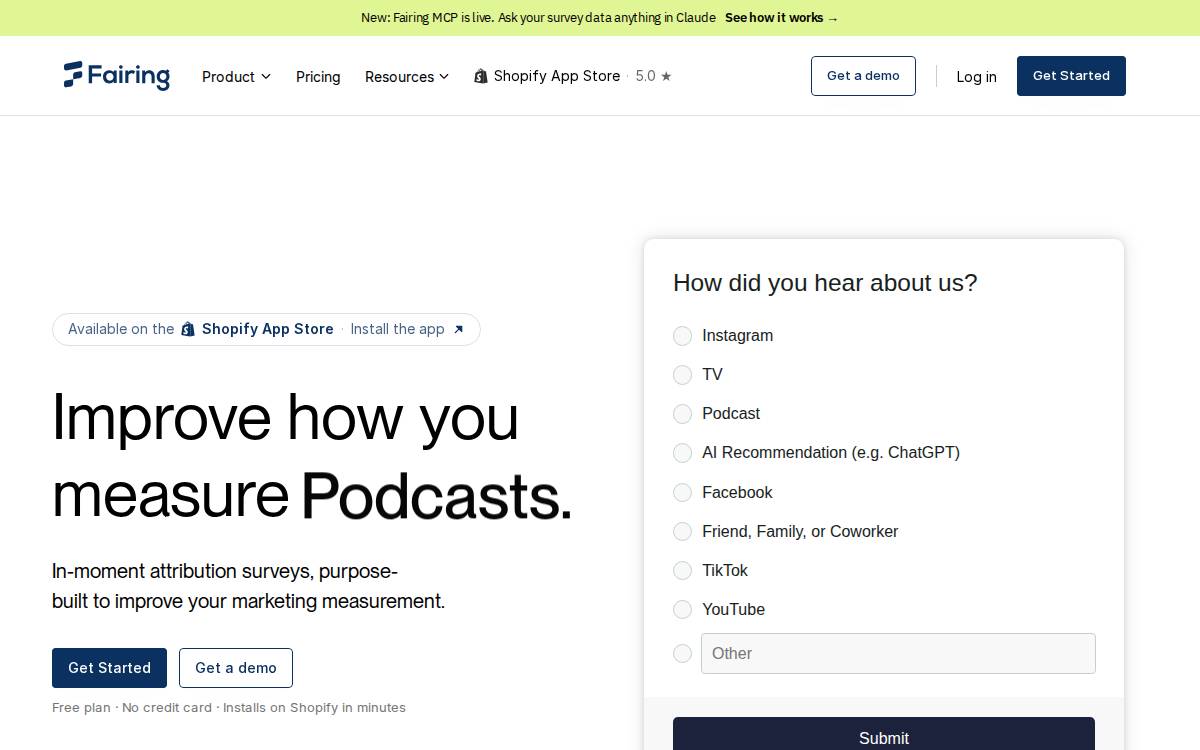The image size is (1200, 750).
Task: Click the Improve how you measure headline
Action: pos(312,456)
